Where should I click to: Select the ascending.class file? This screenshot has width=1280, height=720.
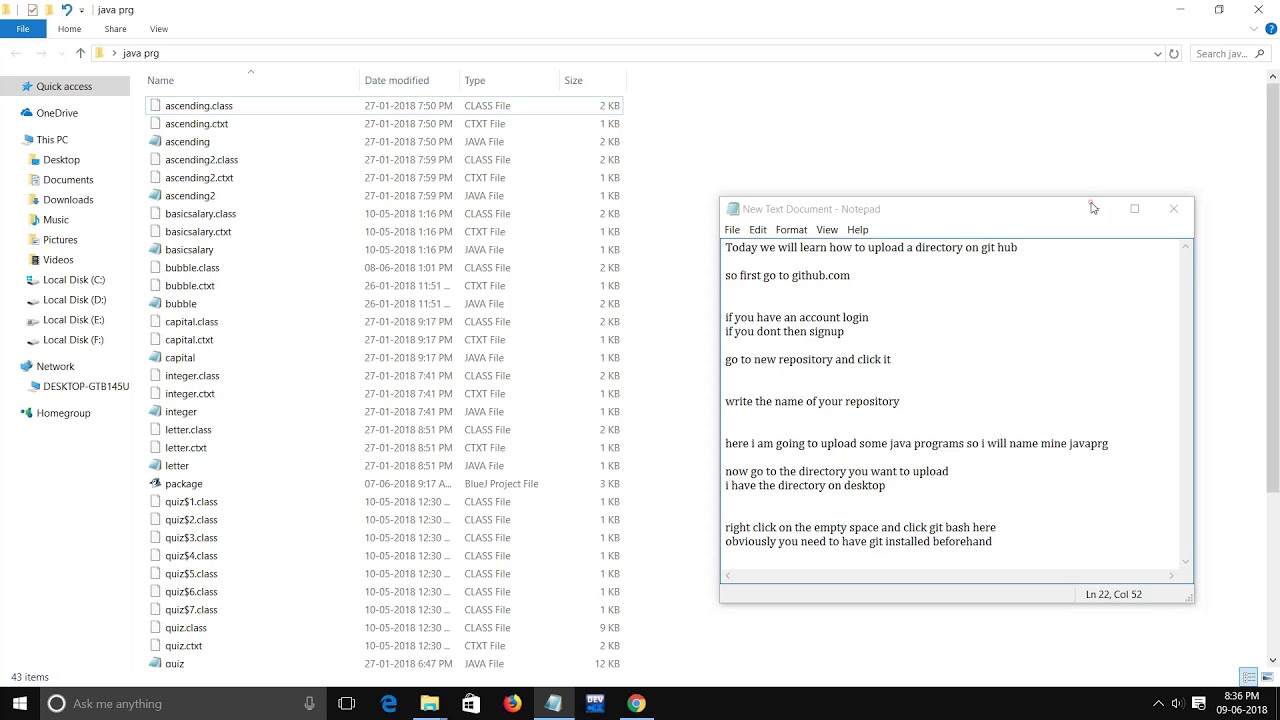coord(384,105)
